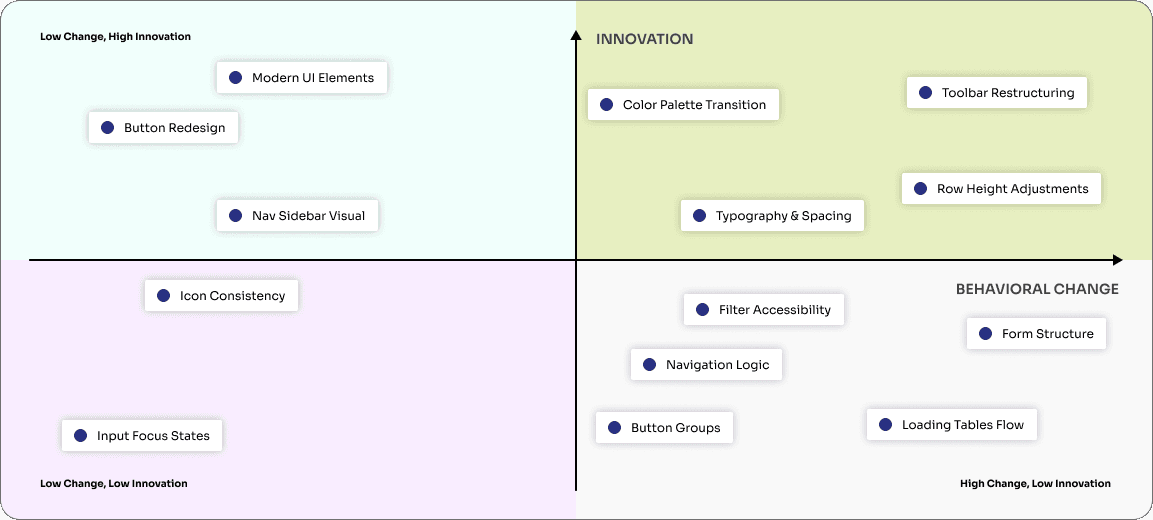The height and width of the screenshot is (520, 1153).
Task: Click the dot beside Filter Accessibility
Action: click(x=702, y=310)
